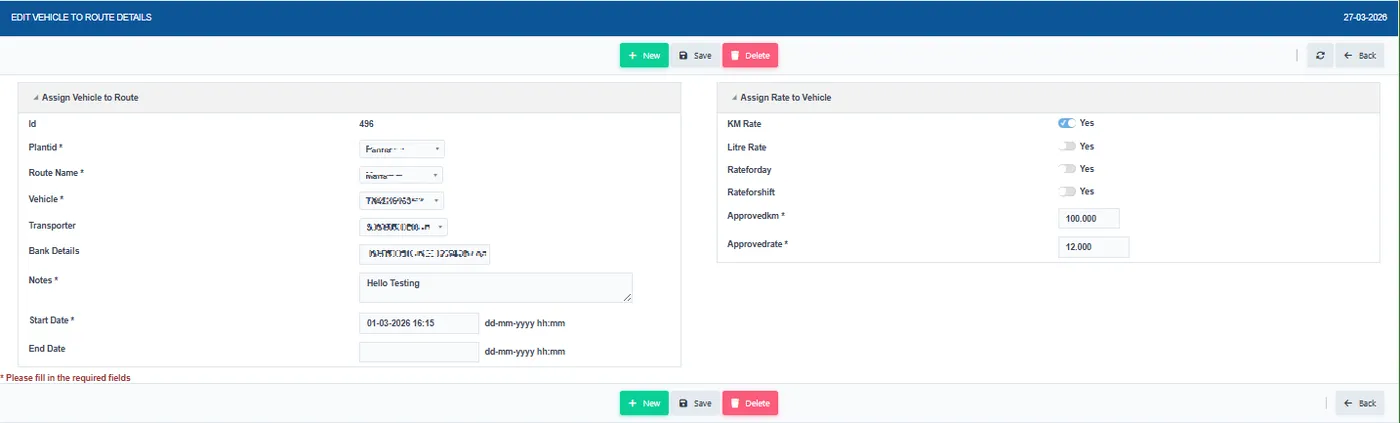The height and width of the screenshot is (423, 1400).
Task: Switch on the Rateforshift toggle
Action: click(x=1067, y=191)
